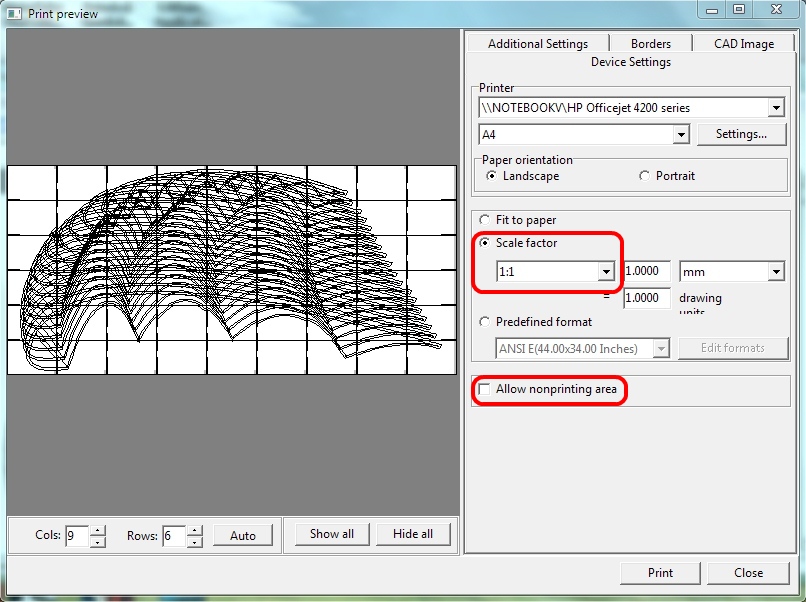Select the Landscape orientation option
Viewport: 806px width, 602px height.
click(491, 176)
